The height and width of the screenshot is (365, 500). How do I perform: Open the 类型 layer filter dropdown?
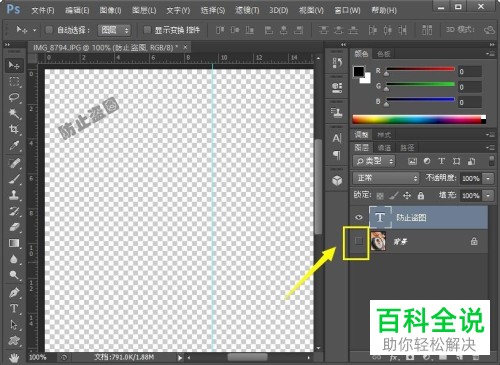[374, 161]
